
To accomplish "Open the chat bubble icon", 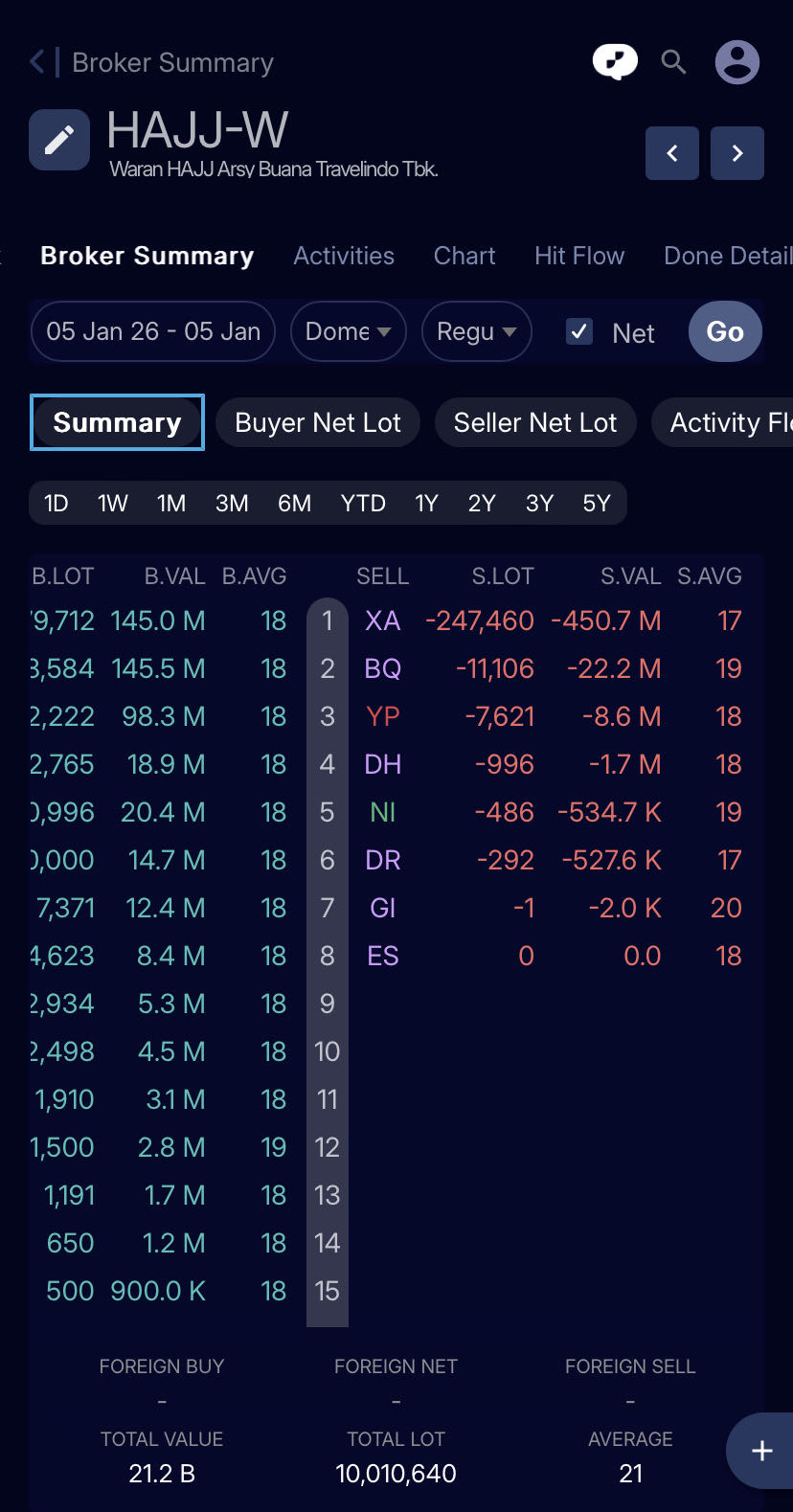I will click(615, 62).
